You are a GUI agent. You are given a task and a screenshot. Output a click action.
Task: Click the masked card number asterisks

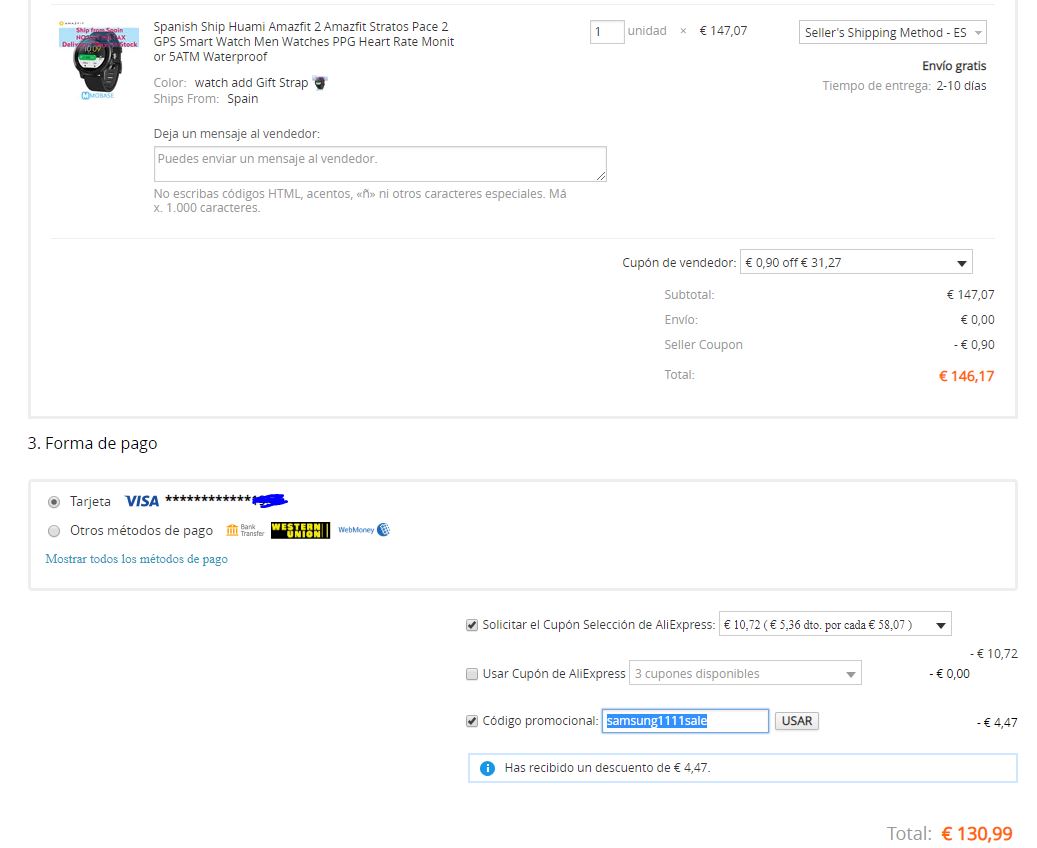click(208, 499)
